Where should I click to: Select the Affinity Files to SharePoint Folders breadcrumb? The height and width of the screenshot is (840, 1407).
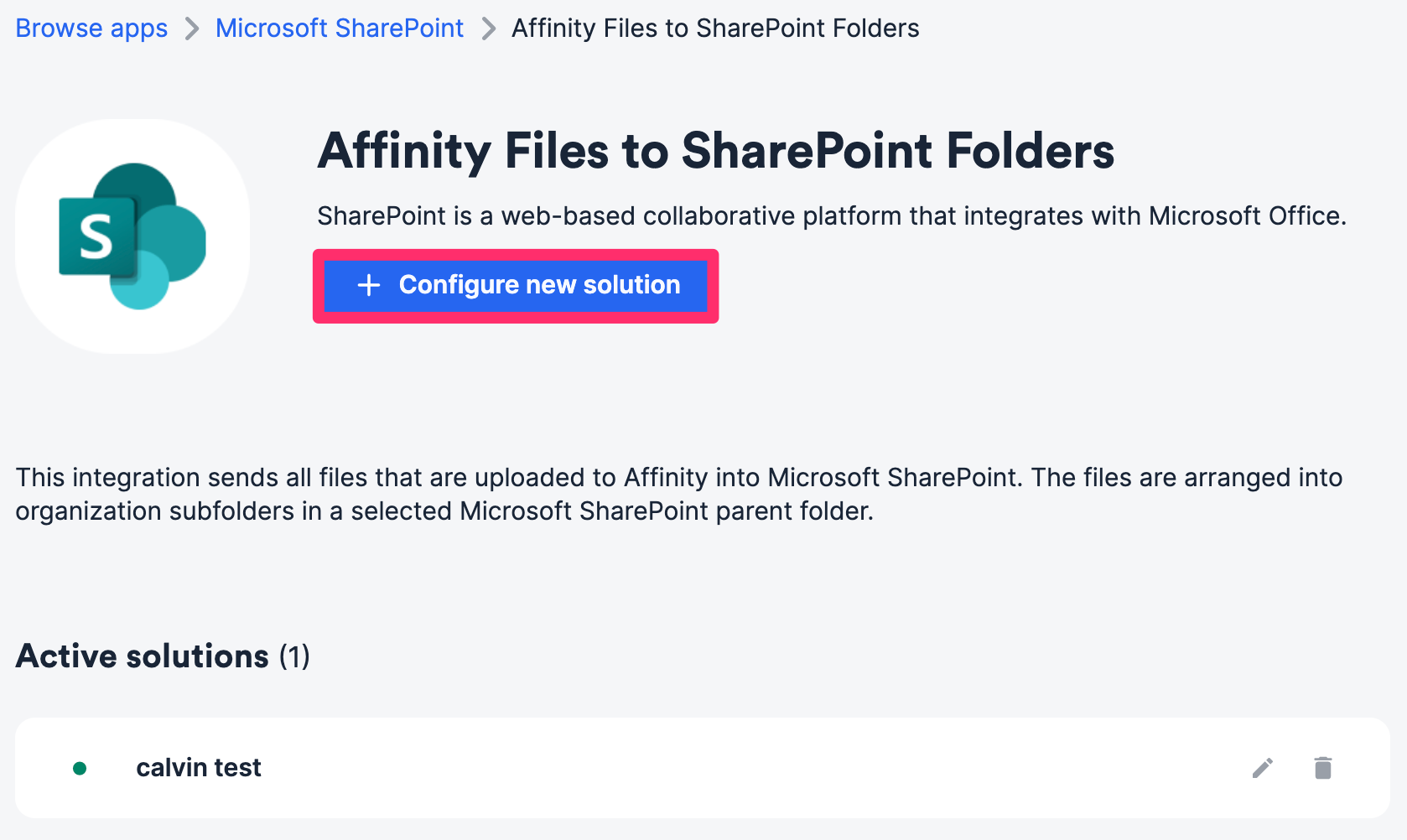point(714,28)
